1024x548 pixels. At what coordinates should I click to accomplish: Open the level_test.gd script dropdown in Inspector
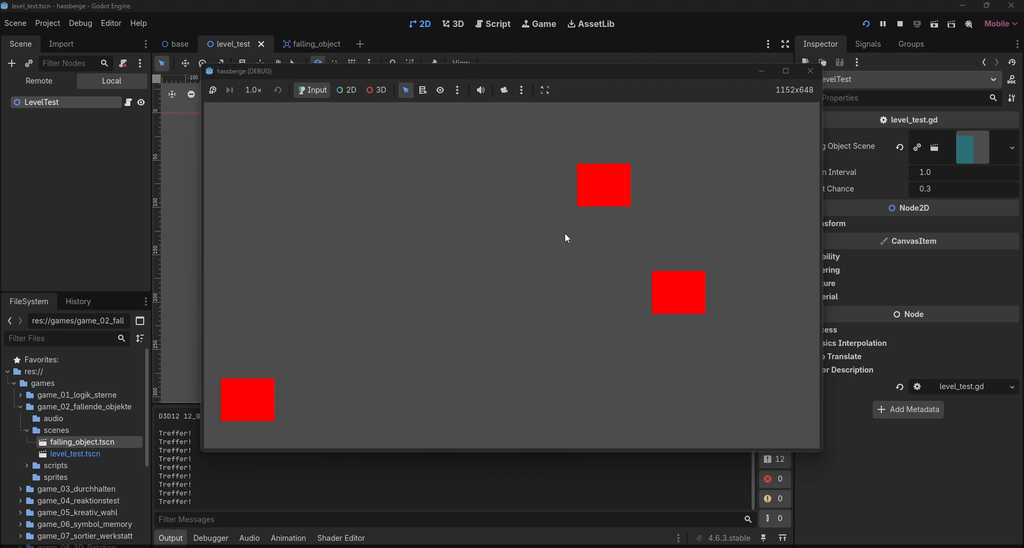coord(1012,387)
